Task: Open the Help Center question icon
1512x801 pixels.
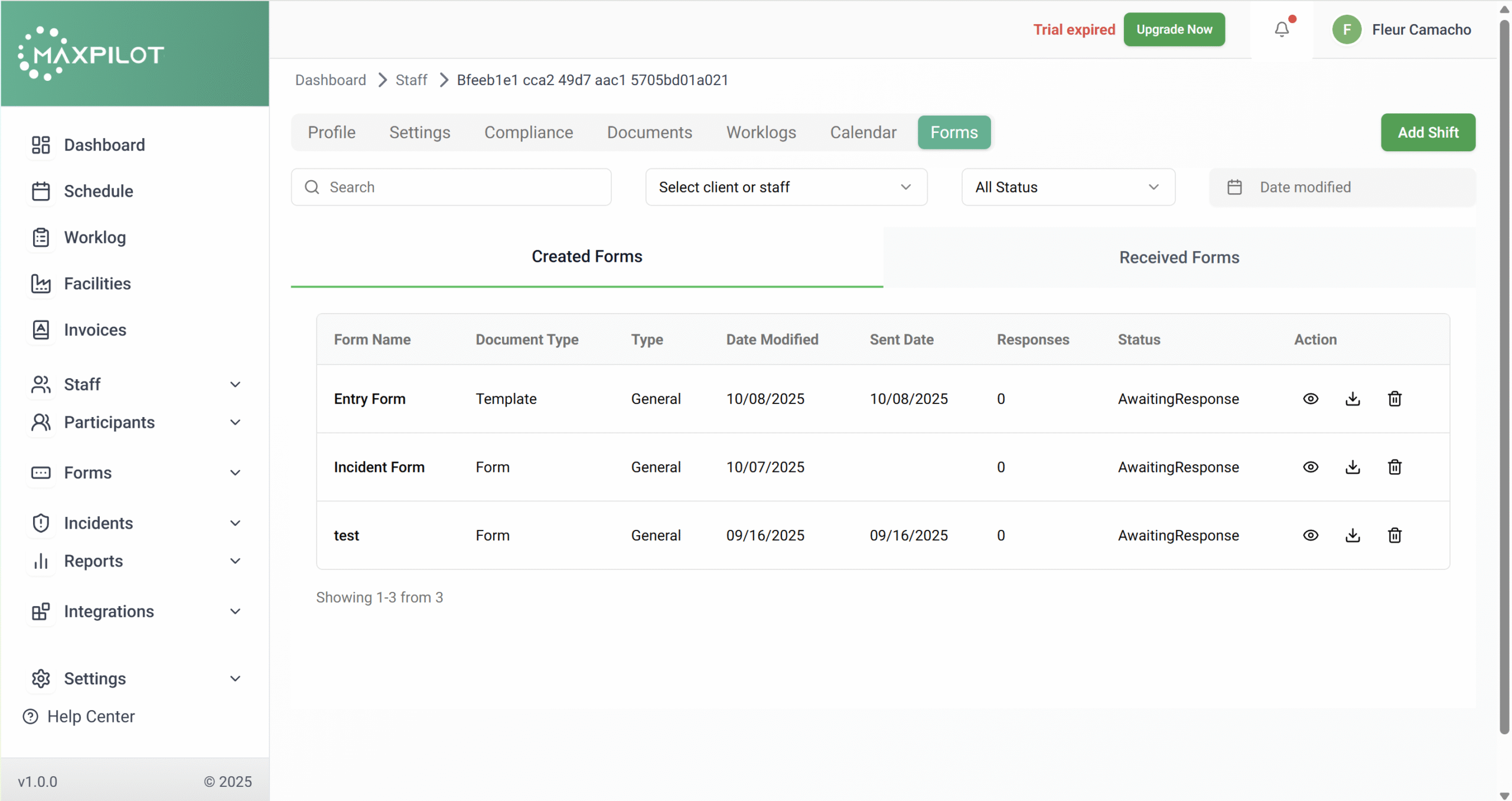Action: [x=30, y=717]
